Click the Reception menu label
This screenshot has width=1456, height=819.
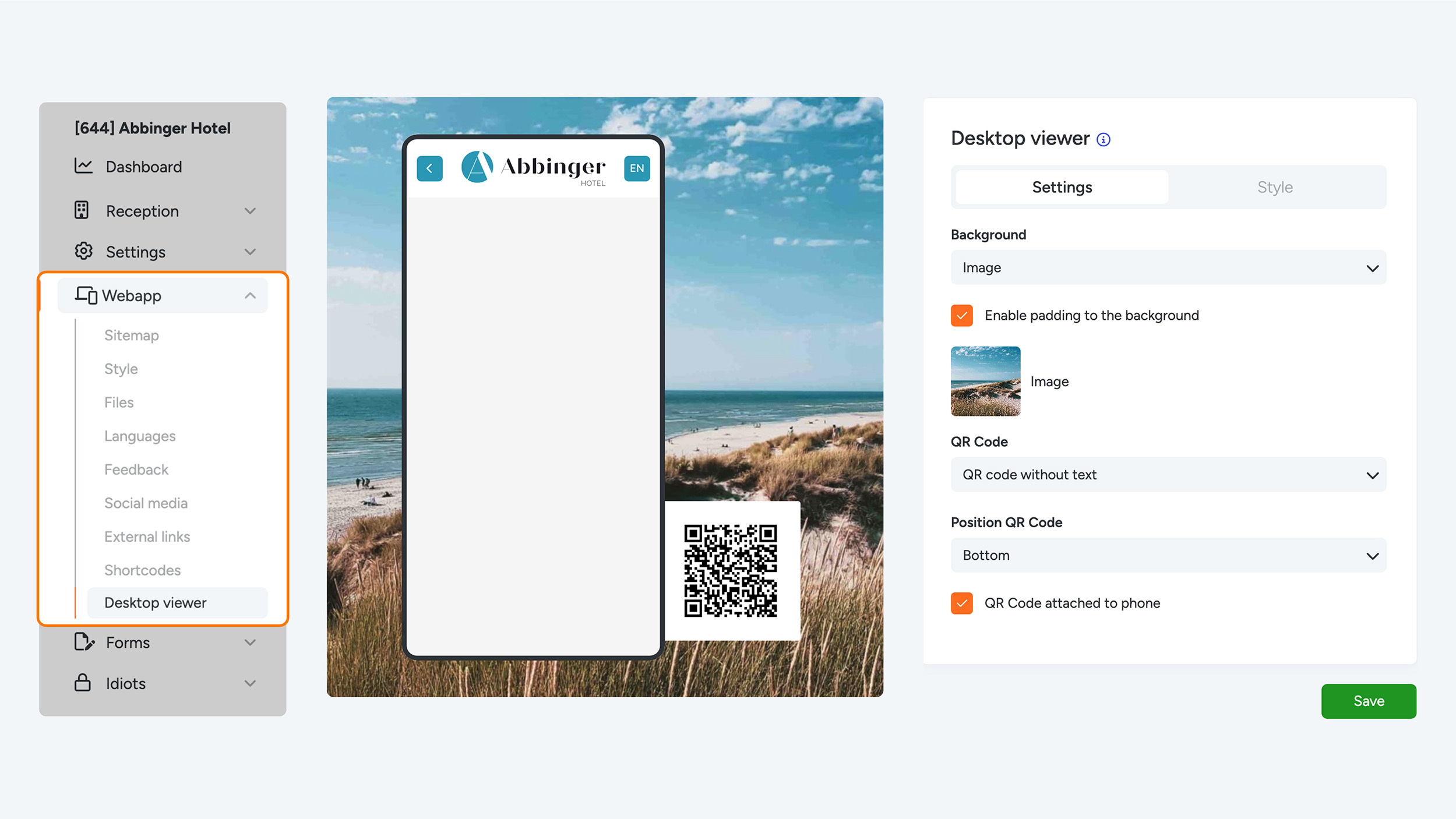pyautogui.click(x=142, y=211)
